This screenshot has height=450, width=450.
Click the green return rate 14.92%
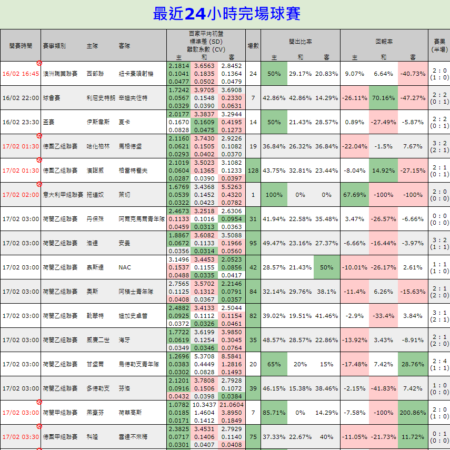click(383, 171)
